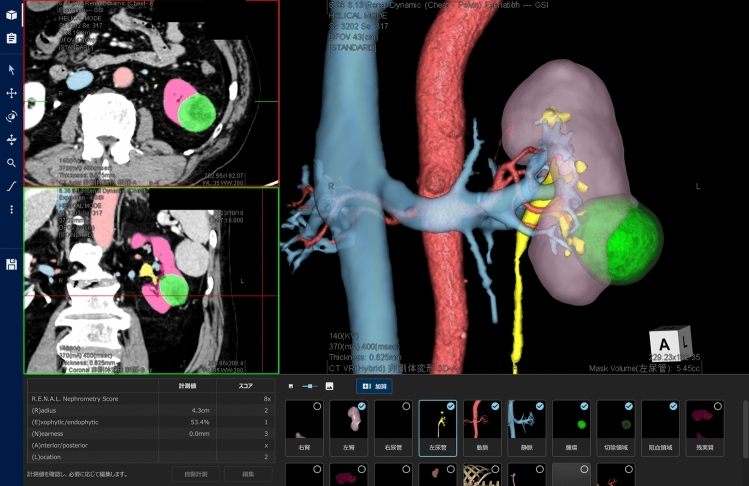
Task: Click the 自動計測 auto-measure button
Action: [196, 474]
